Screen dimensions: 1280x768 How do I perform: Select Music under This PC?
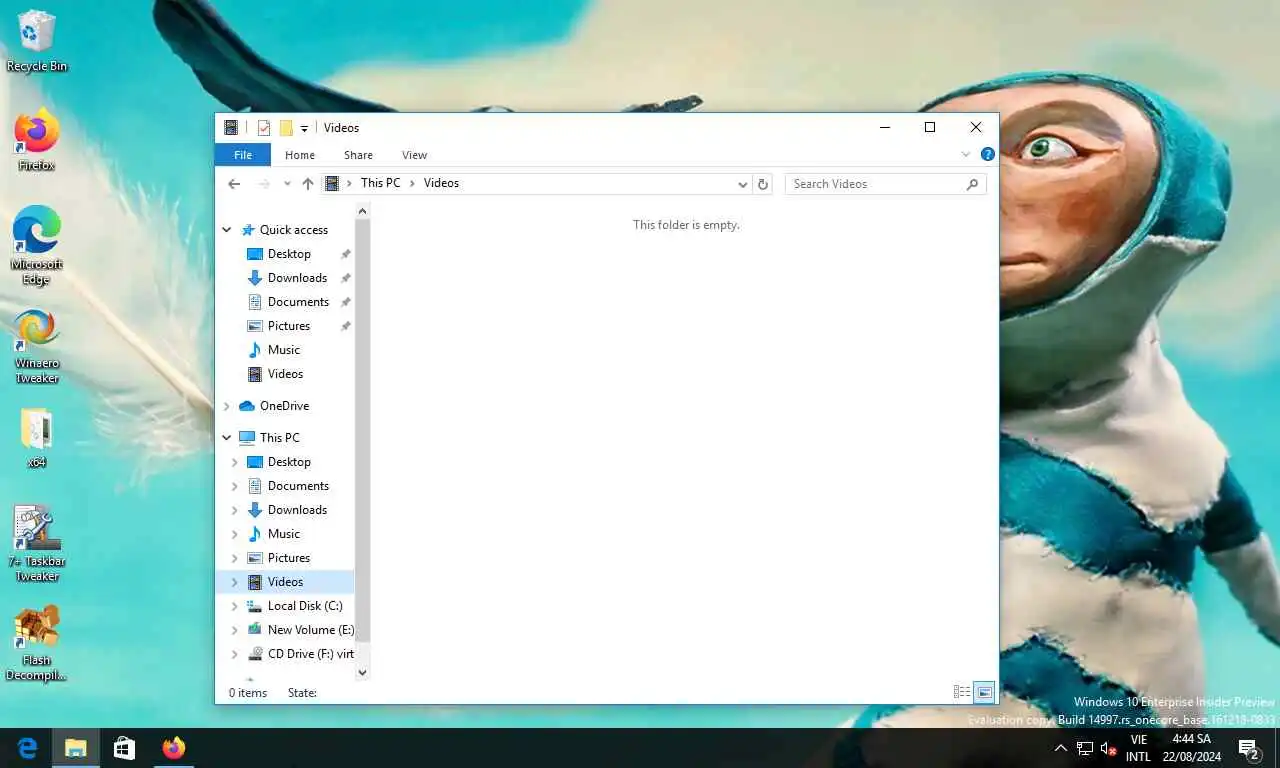pos(284,534)
